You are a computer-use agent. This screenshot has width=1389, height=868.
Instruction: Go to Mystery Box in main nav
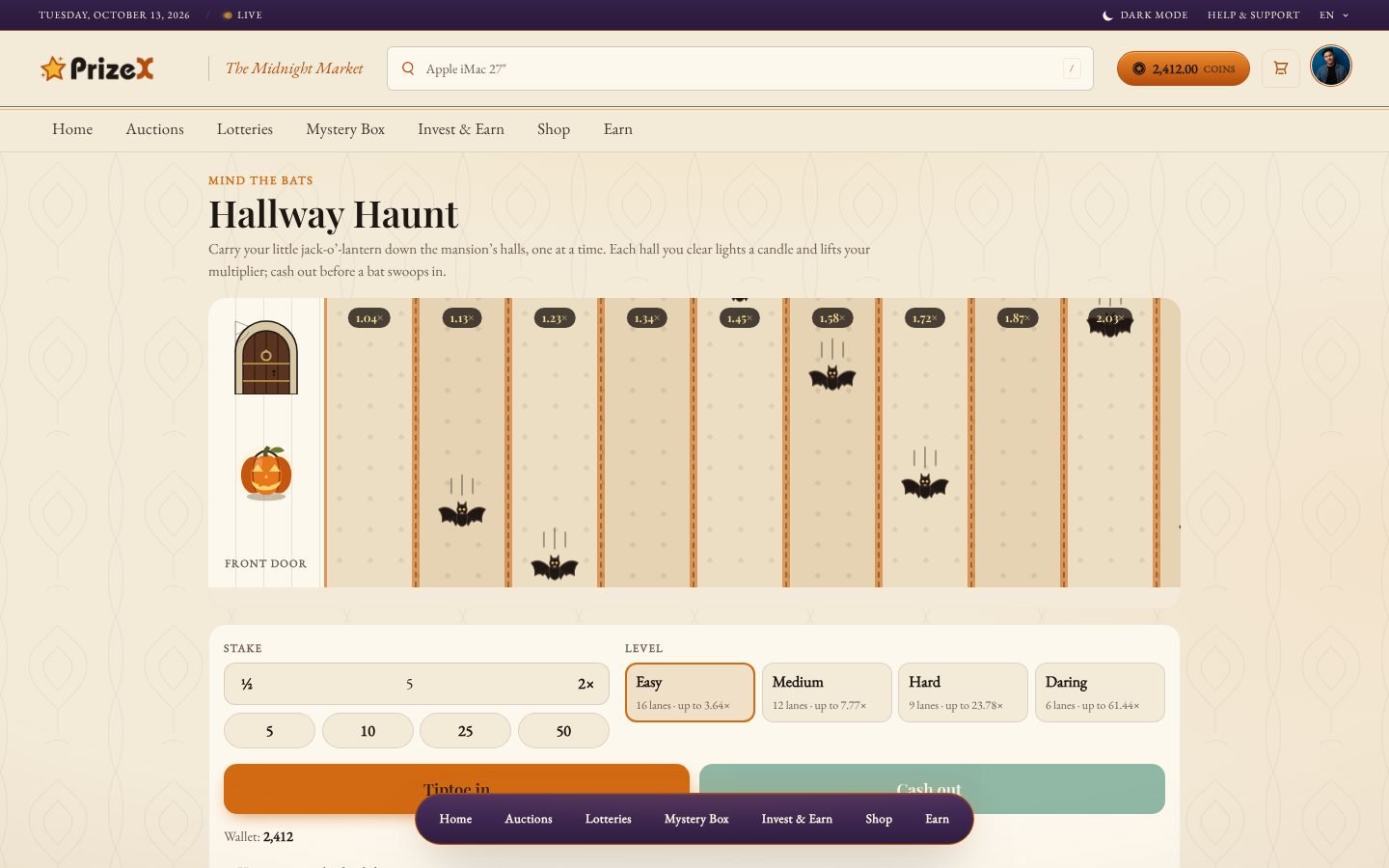click(345, 129)
